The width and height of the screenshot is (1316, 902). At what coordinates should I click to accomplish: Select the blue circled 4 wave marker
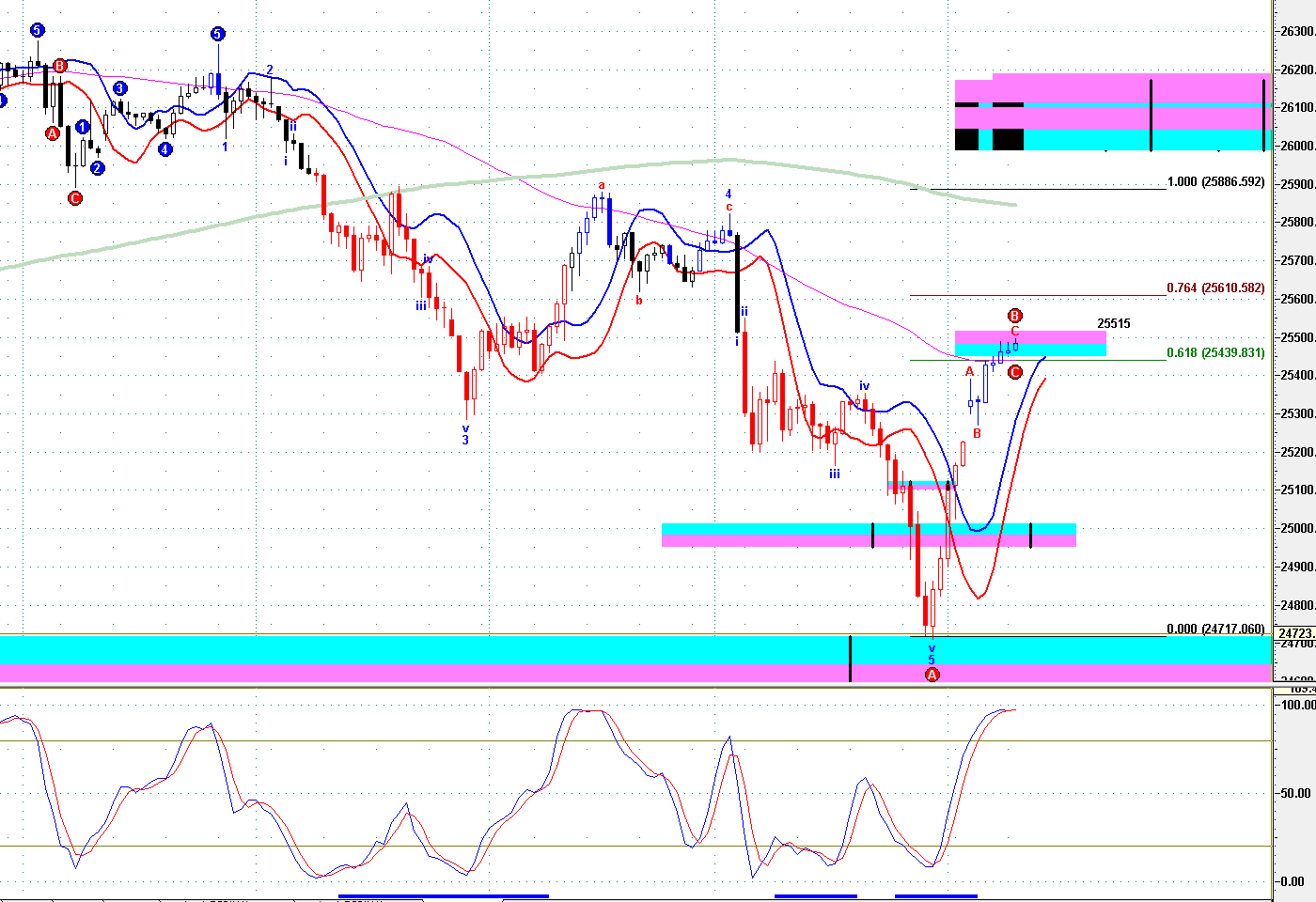pyautogui.click(x=165, y=148)
